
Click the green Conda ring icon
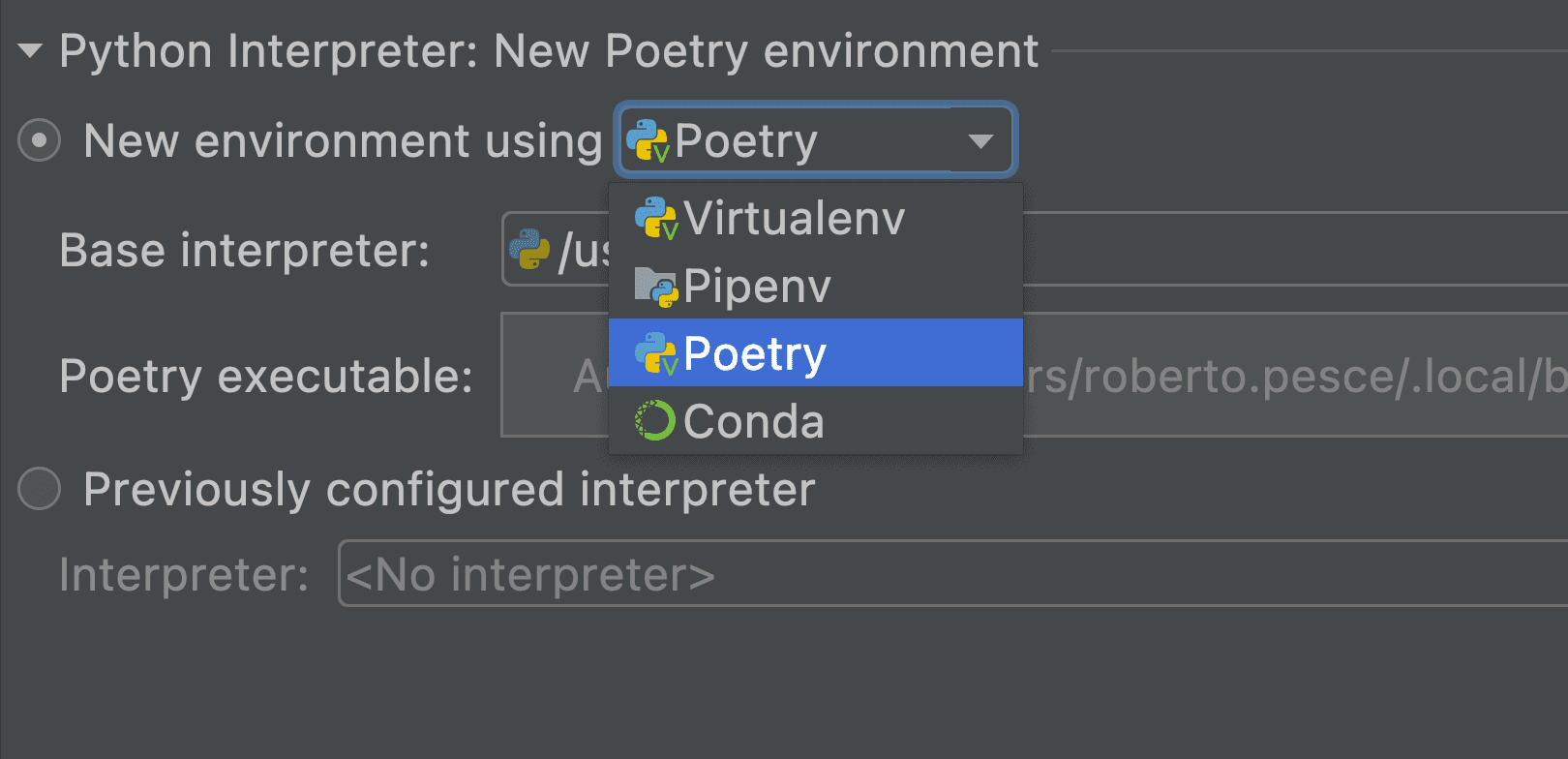pyautogui.click(x=655, y=421)
